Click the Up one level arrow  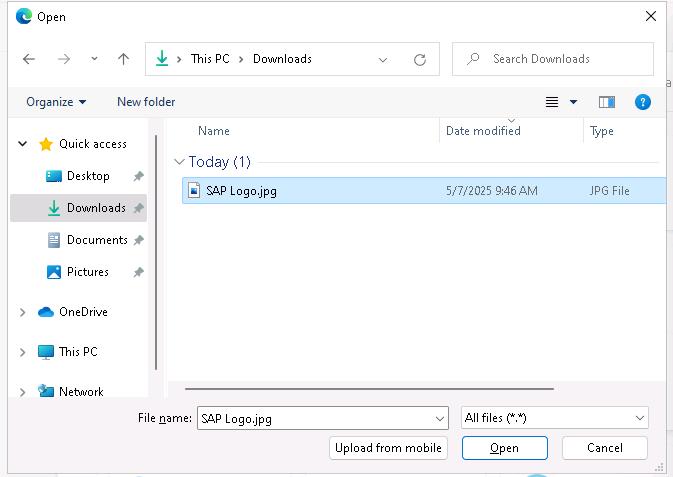pos(123,59)
